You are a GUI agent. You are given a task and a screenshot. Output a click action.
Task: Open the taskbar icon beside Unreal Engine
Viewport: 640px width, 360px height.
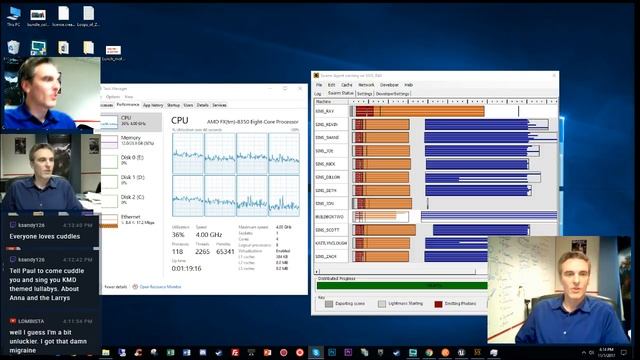tap(478, 352)
